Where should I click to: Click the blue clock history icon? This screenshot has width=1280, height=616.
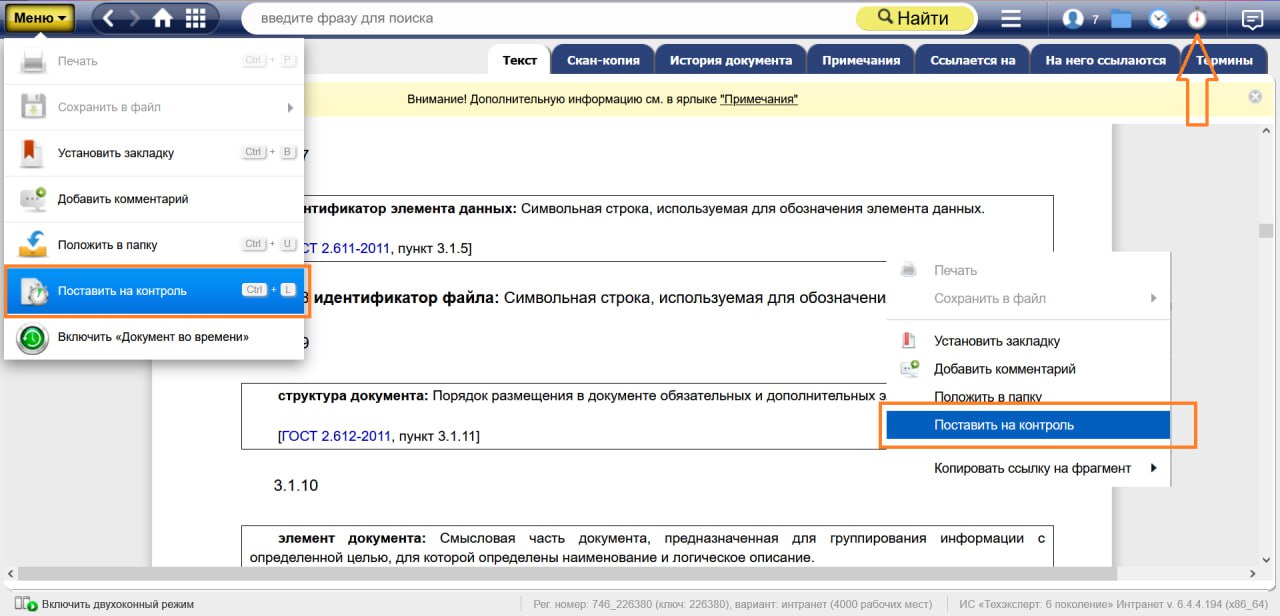pyautogui.click(x=1158, y=18)
